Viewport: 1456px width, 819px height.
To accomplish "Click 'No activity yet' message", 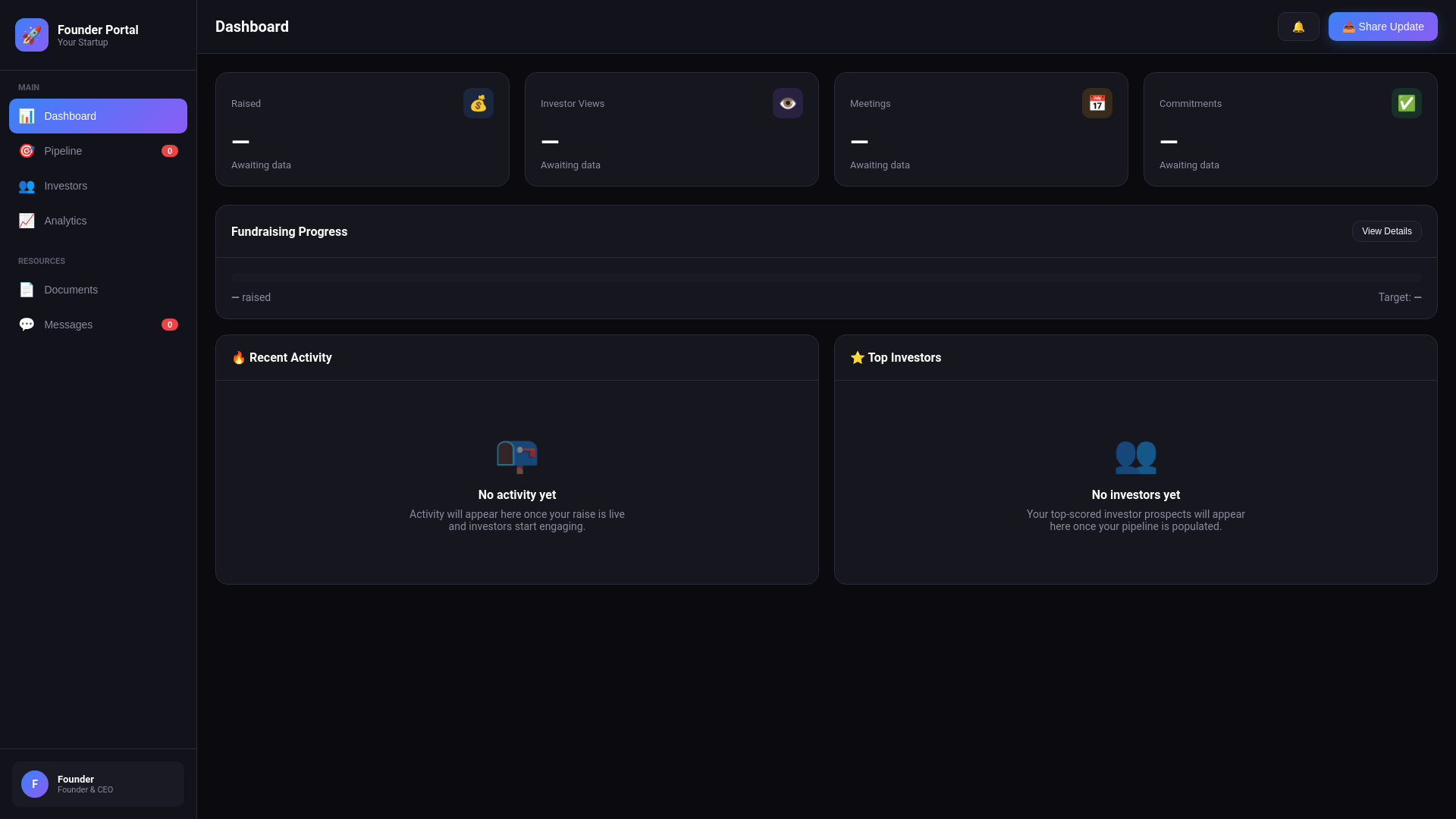I will (x=517, y=494).
